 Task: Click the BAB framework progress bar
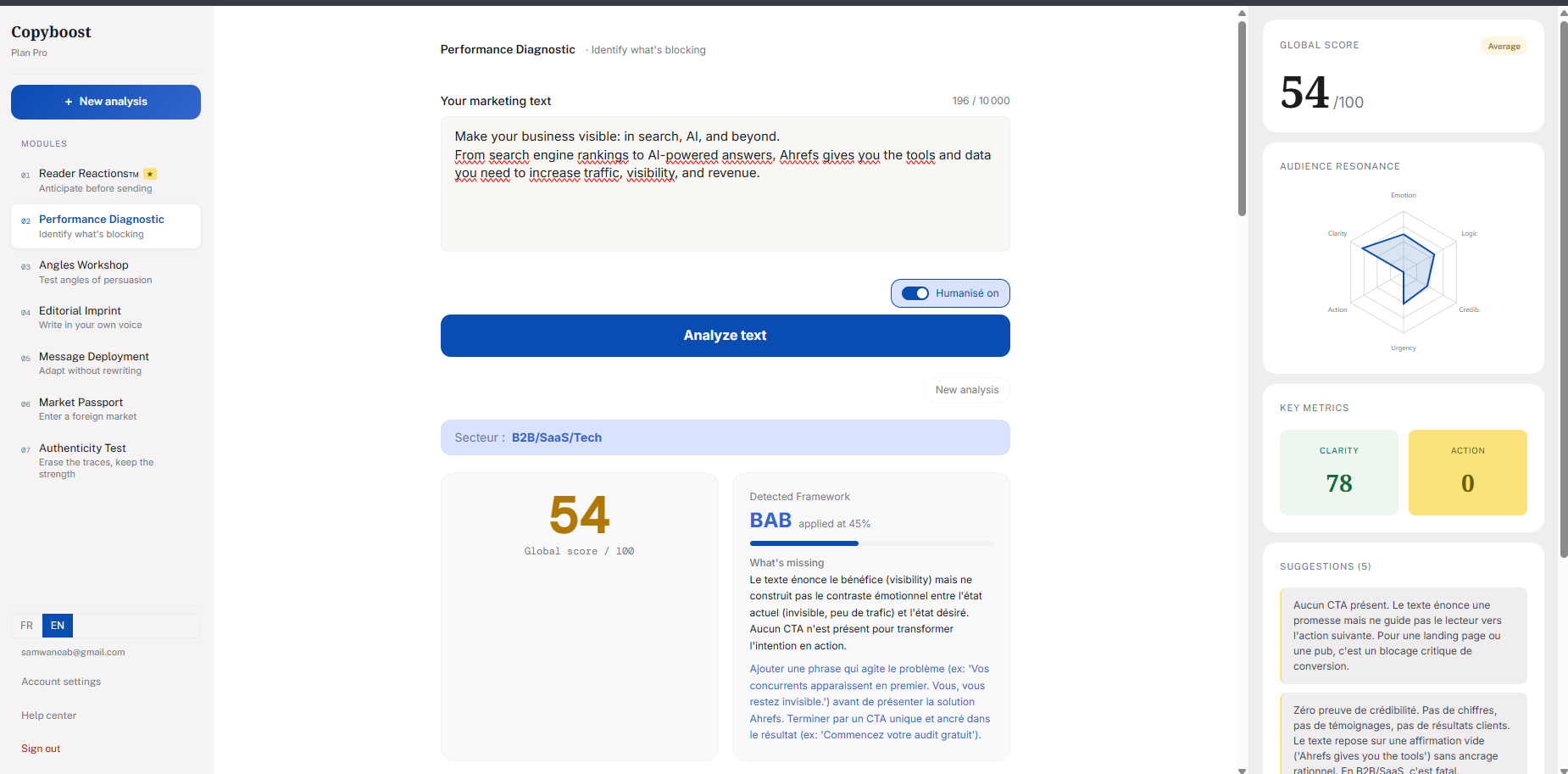point(871,543)
